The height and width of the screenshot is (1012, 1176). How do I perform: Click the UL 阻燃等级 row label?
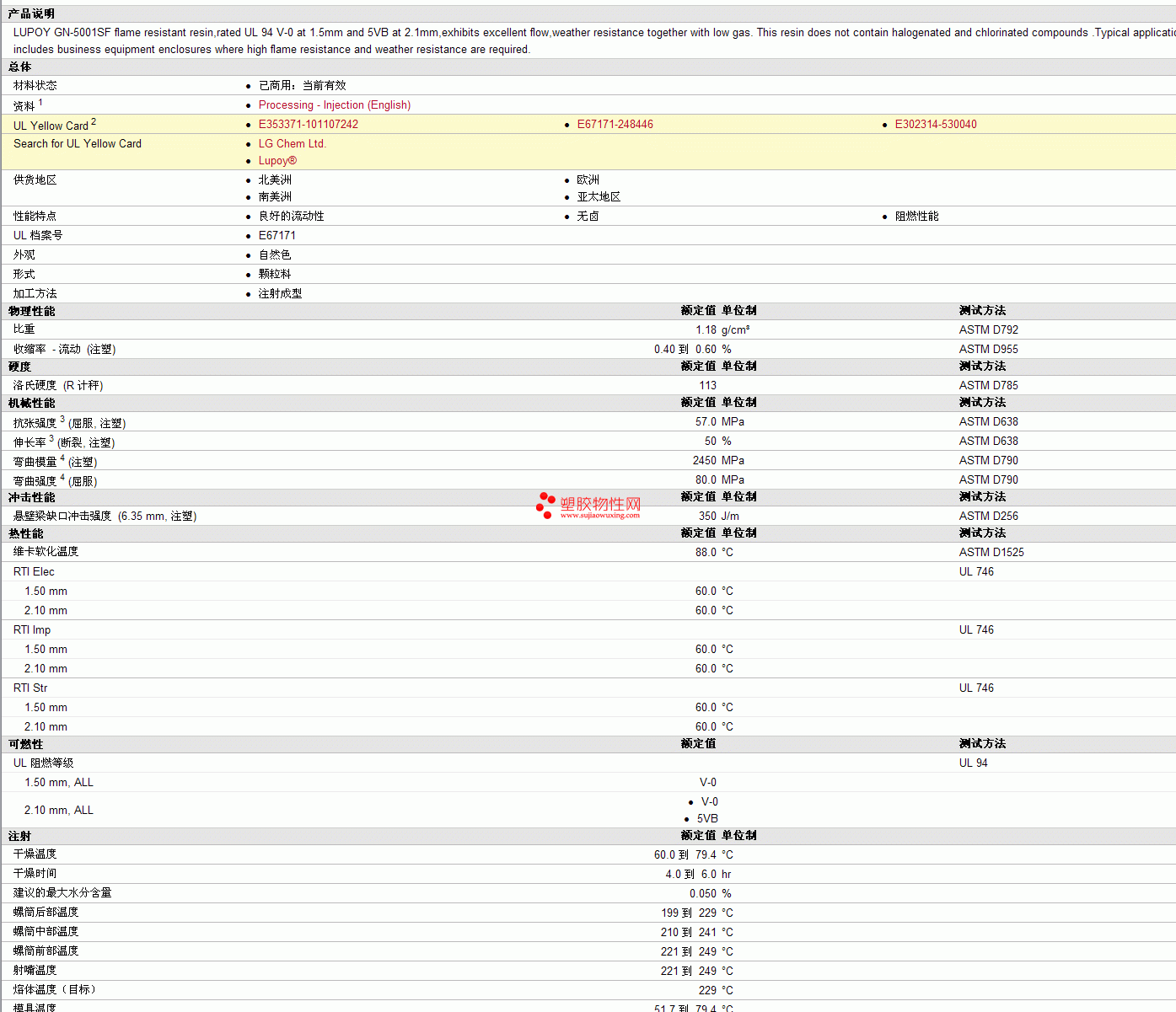(x=43, y=763)
